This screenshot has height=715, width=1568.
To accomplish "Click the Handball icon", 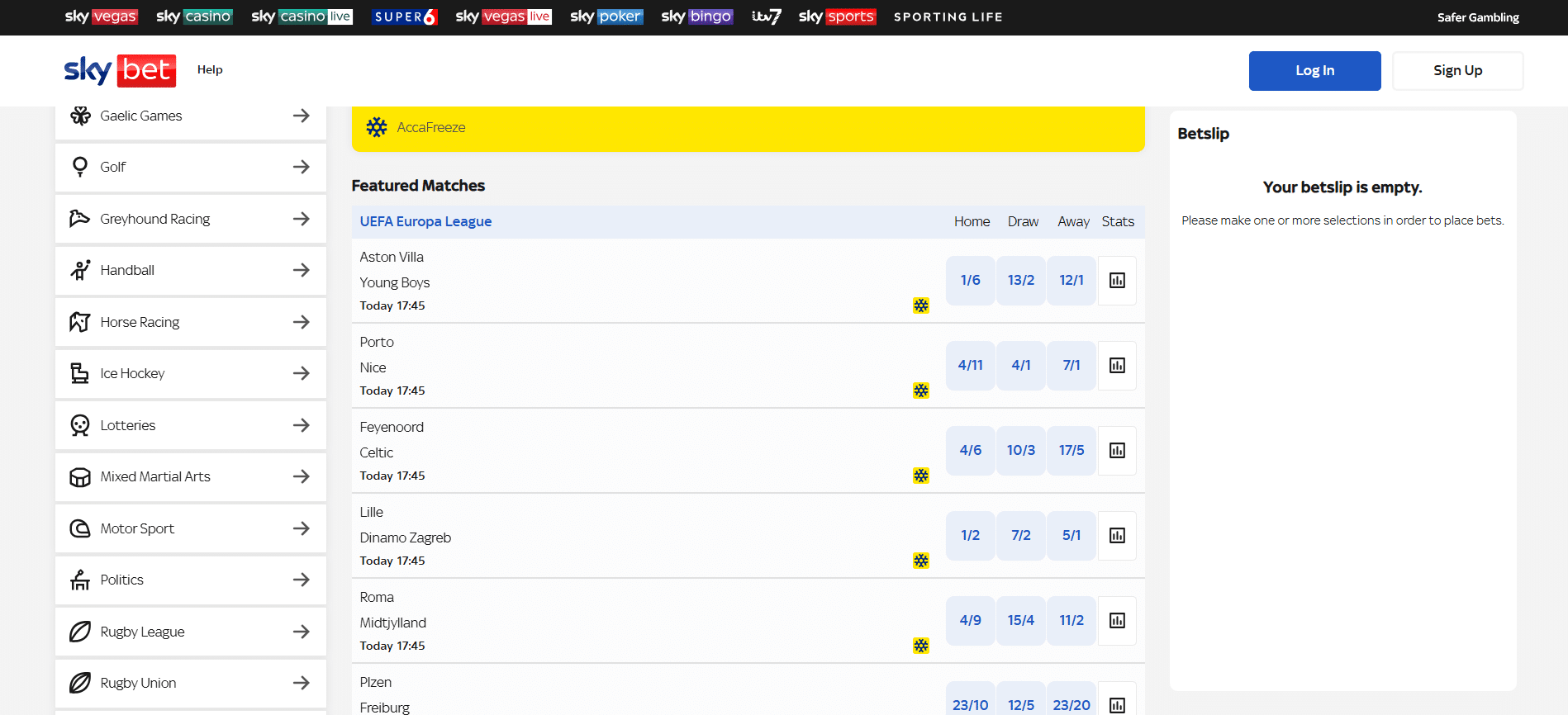I will pyautogui.click(x=80, y=270).
